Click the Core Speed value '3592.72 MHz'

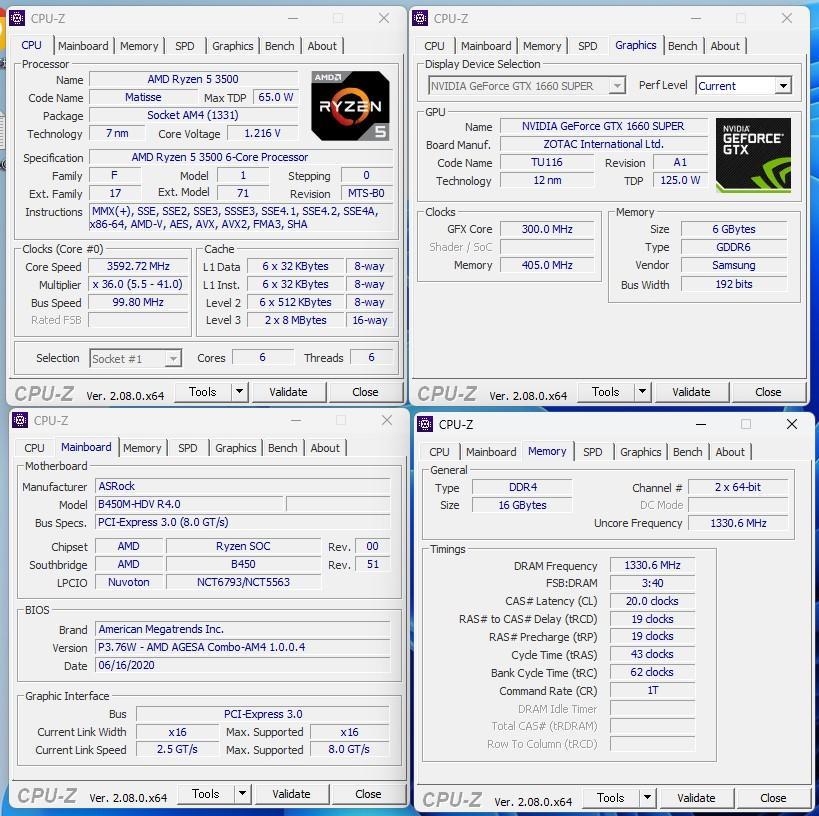coord(138,266)
